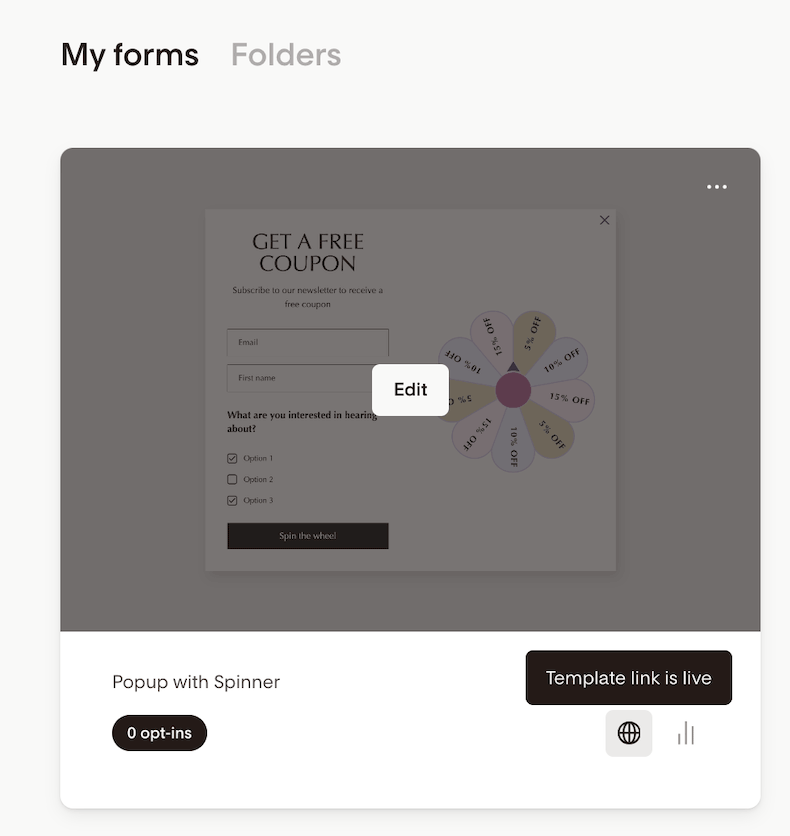Open the three-dot more options menu
Image resolution: width=790 pixels, height=836 pixels.
717,187
